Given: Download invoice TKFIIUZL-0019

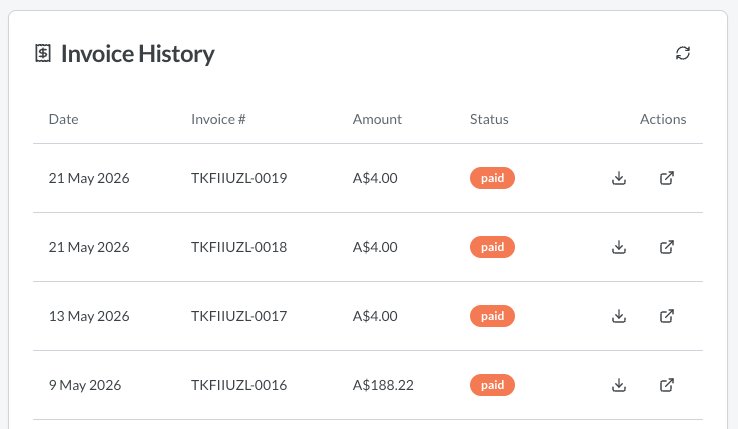Looking at the screenshot, I should coord(618,178).
